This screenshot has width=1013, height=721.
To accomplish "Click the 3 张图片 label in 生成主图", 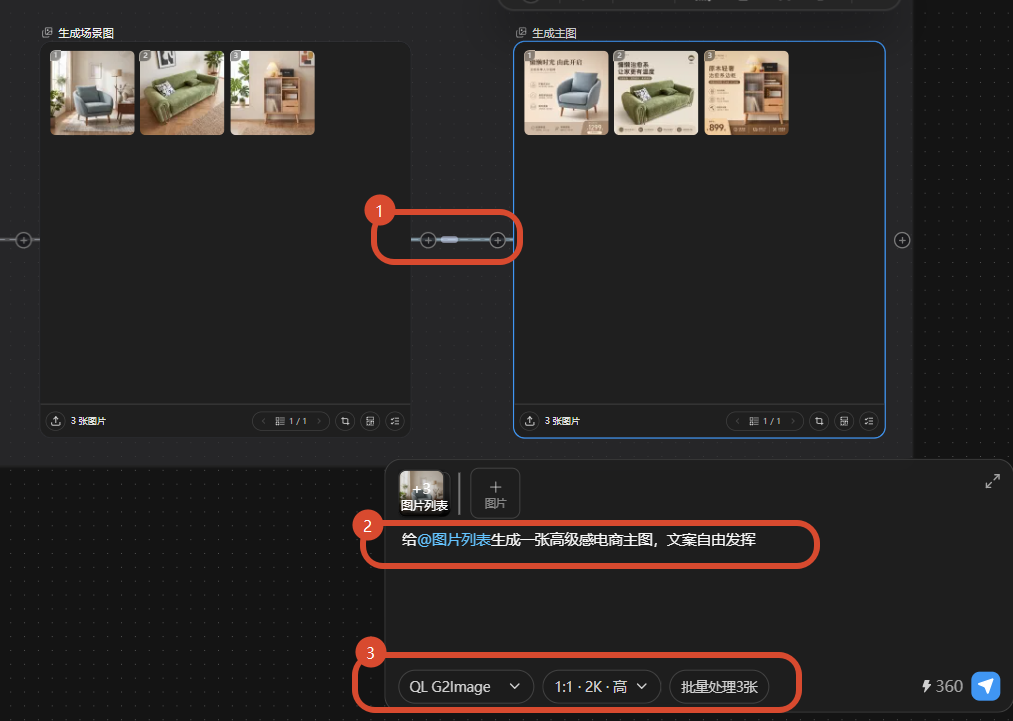I will [563, 421].
